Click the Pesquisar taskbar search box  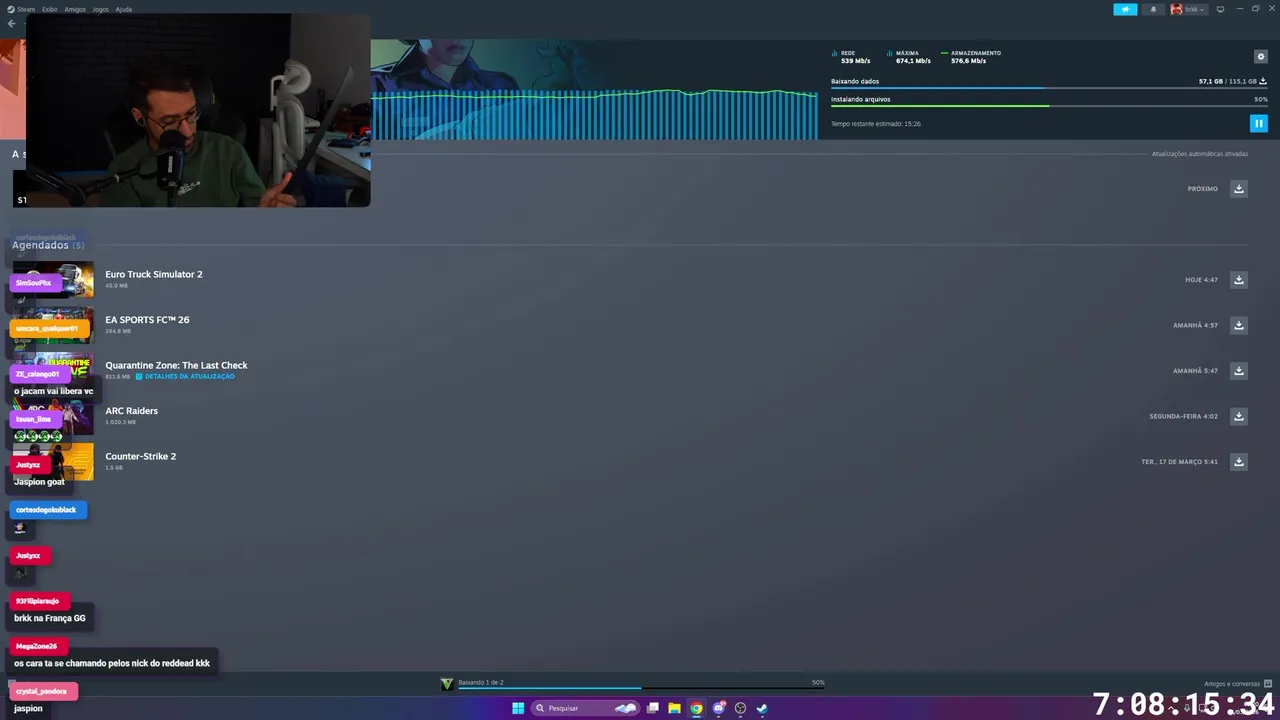pyautogui.click(x=585, y=708)
